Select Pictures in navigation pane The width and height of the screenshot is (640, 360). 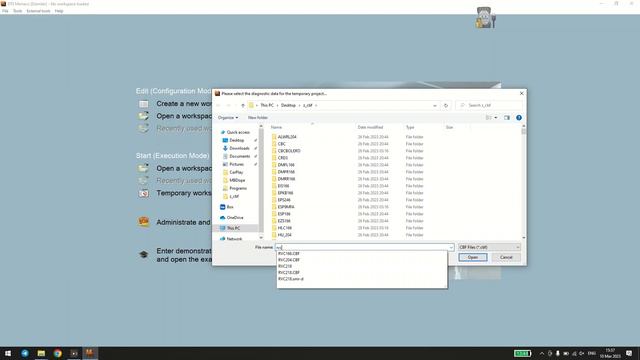tap(236, 164)
